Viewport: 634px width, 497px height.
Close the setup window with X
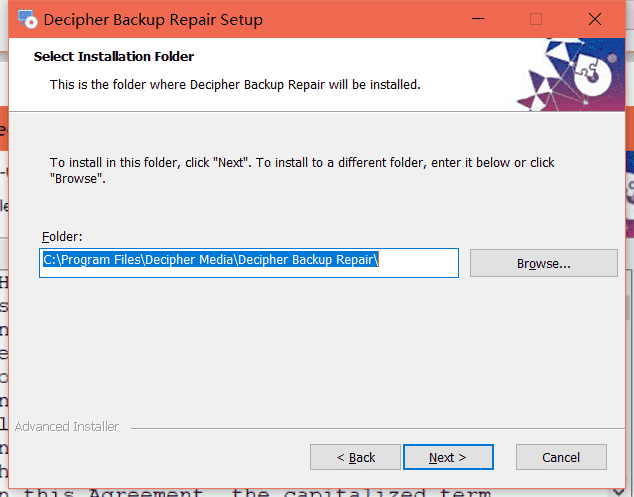[x=595, y=19]
